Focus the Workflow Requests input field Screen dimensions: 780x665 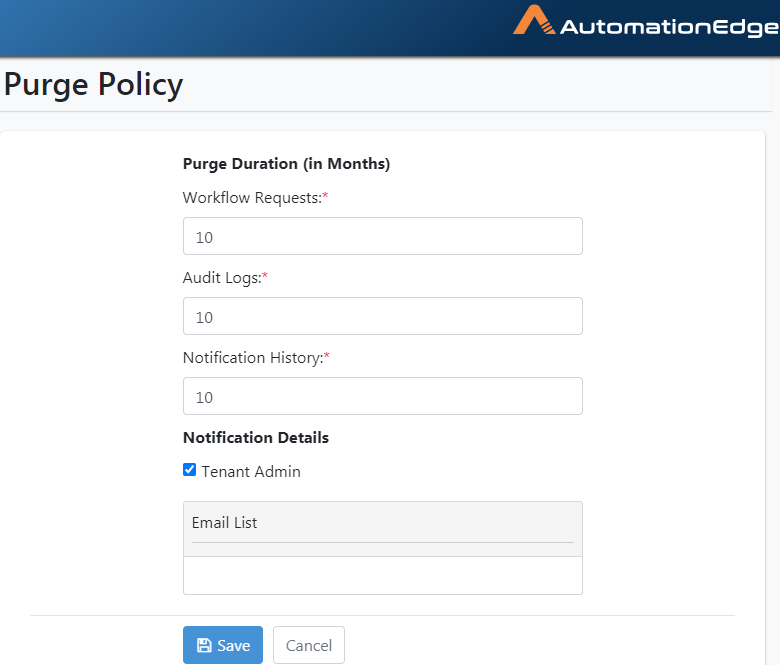383,236
